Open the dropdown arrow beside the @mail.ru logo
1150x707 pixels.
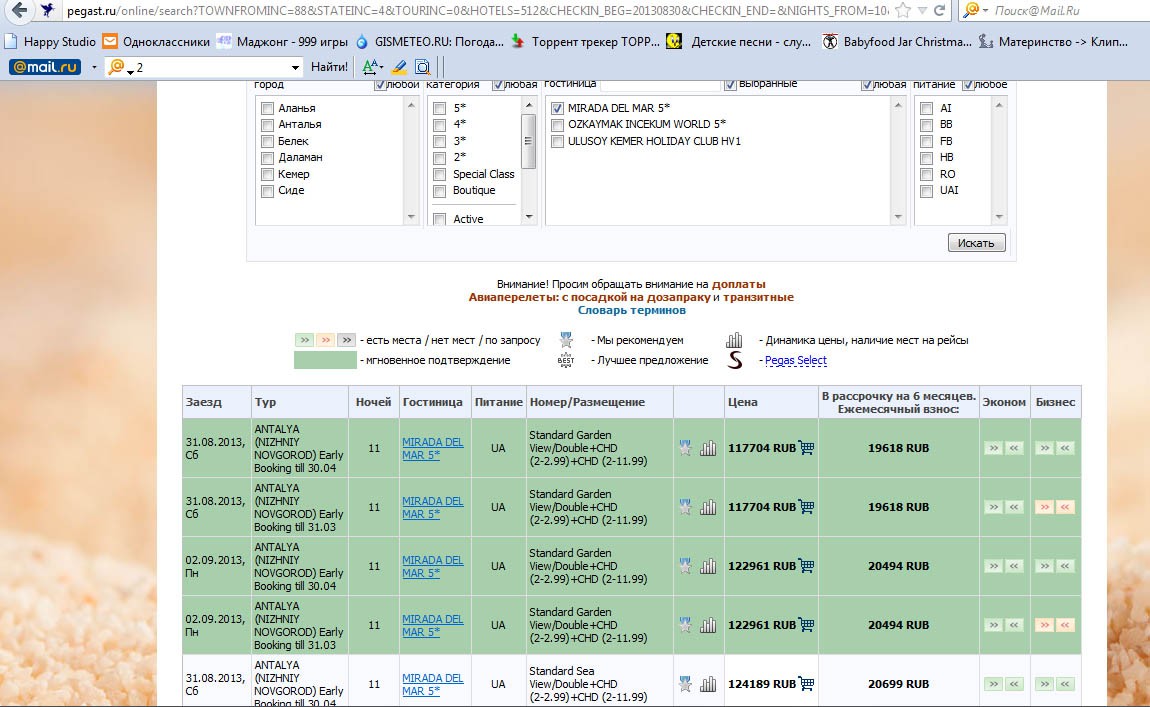point(94,67)
